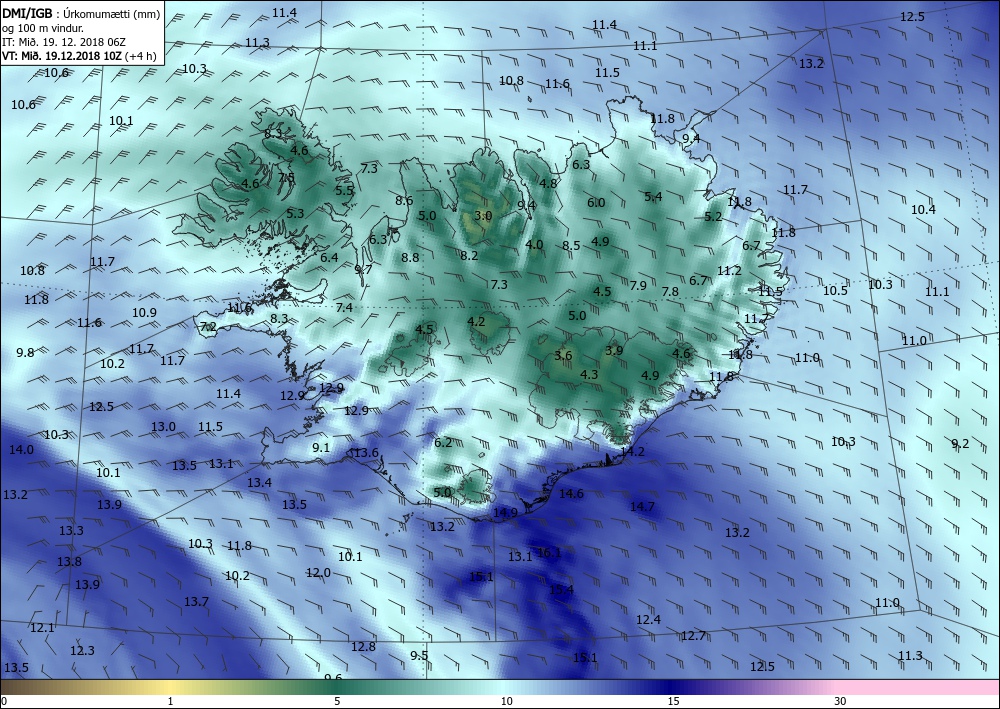The height and width of the screenshot is (709, 1000).
Task: Select the 9.7 map value
Action: point(364,269)
